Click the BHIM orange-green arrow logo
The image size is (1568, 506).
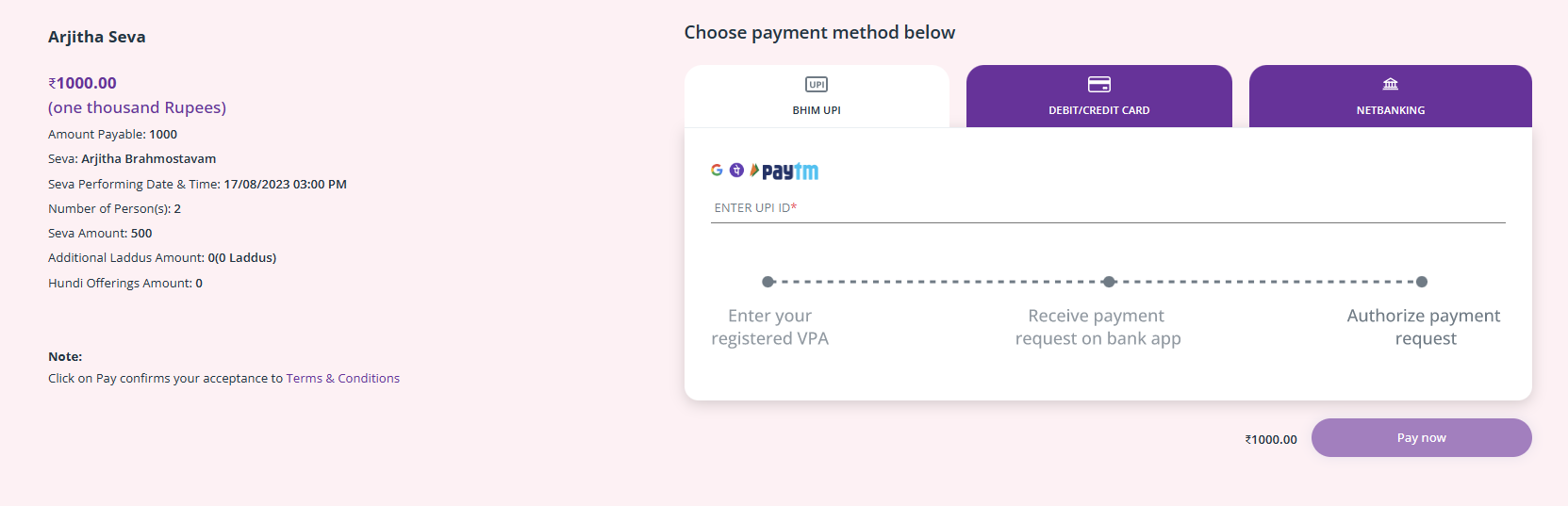click(754, 171)
